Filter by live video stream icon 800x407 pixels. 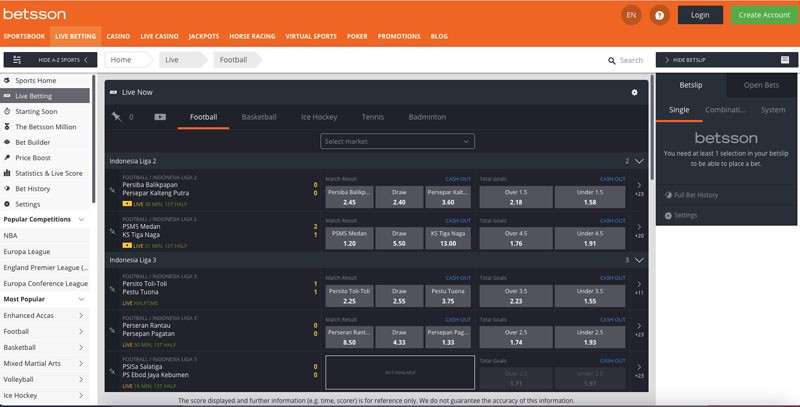160,117
